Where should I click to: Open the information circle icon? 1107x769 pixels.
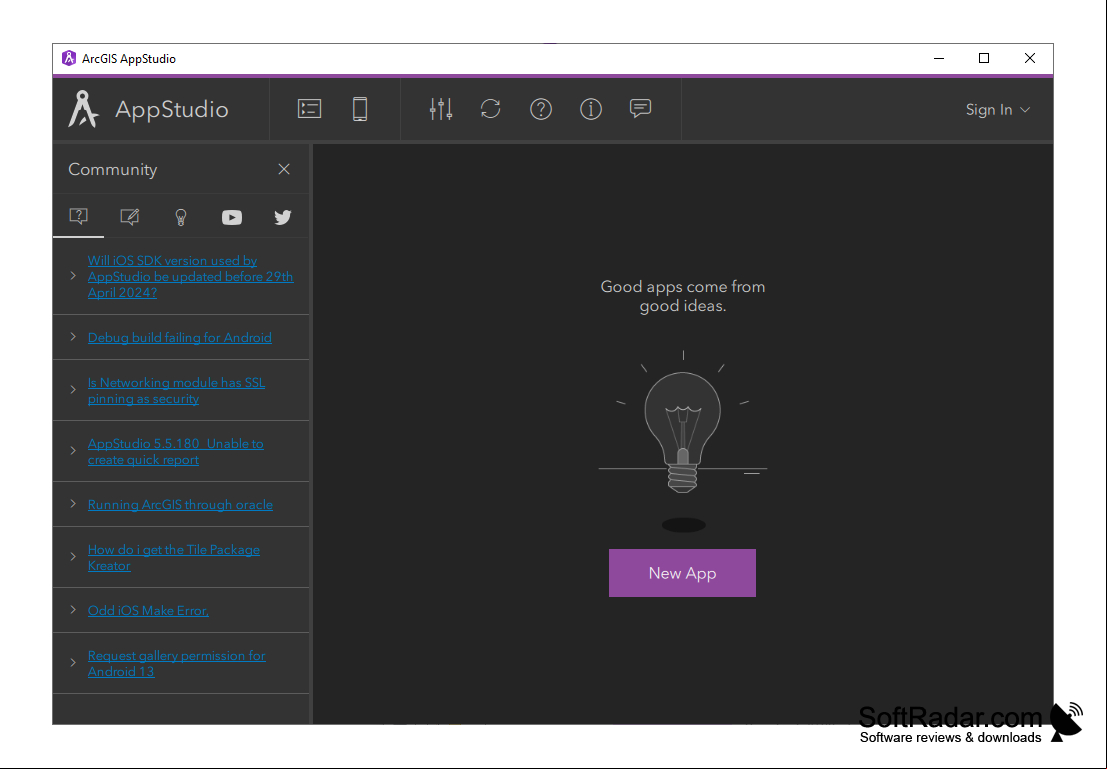click(591, 109)
